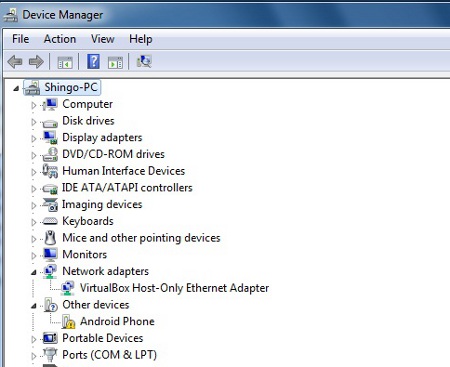Expand the Human Interface Devices arrow

34,172
